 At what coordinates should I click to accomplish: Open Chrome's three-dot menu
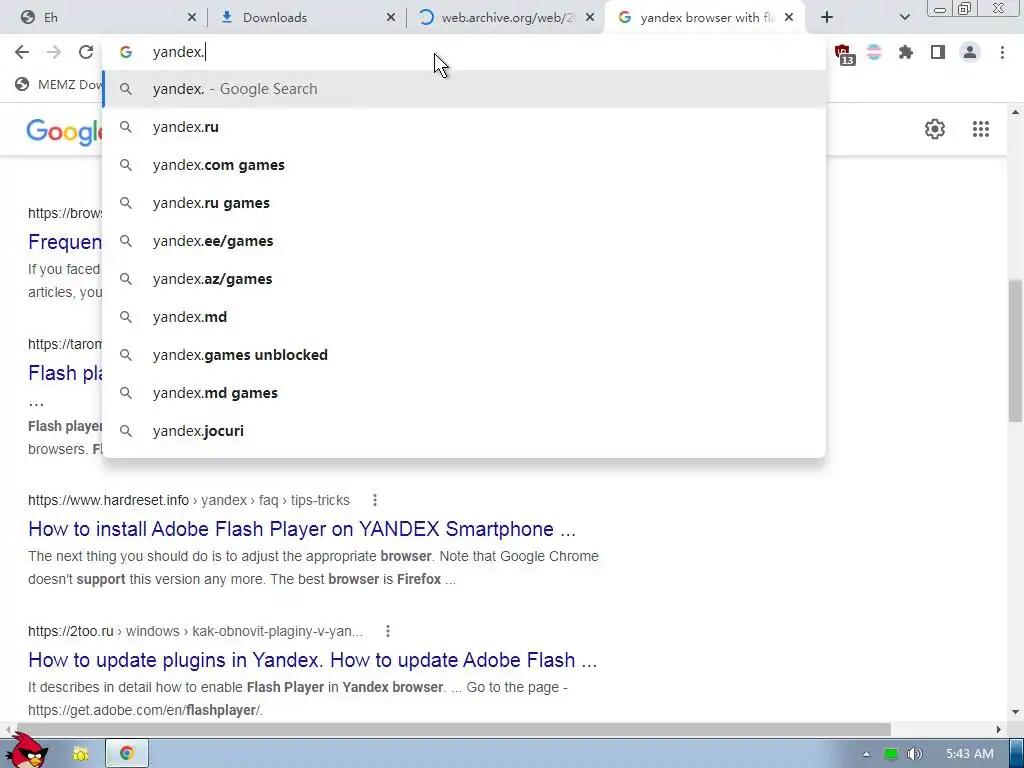click(1002, 52)
